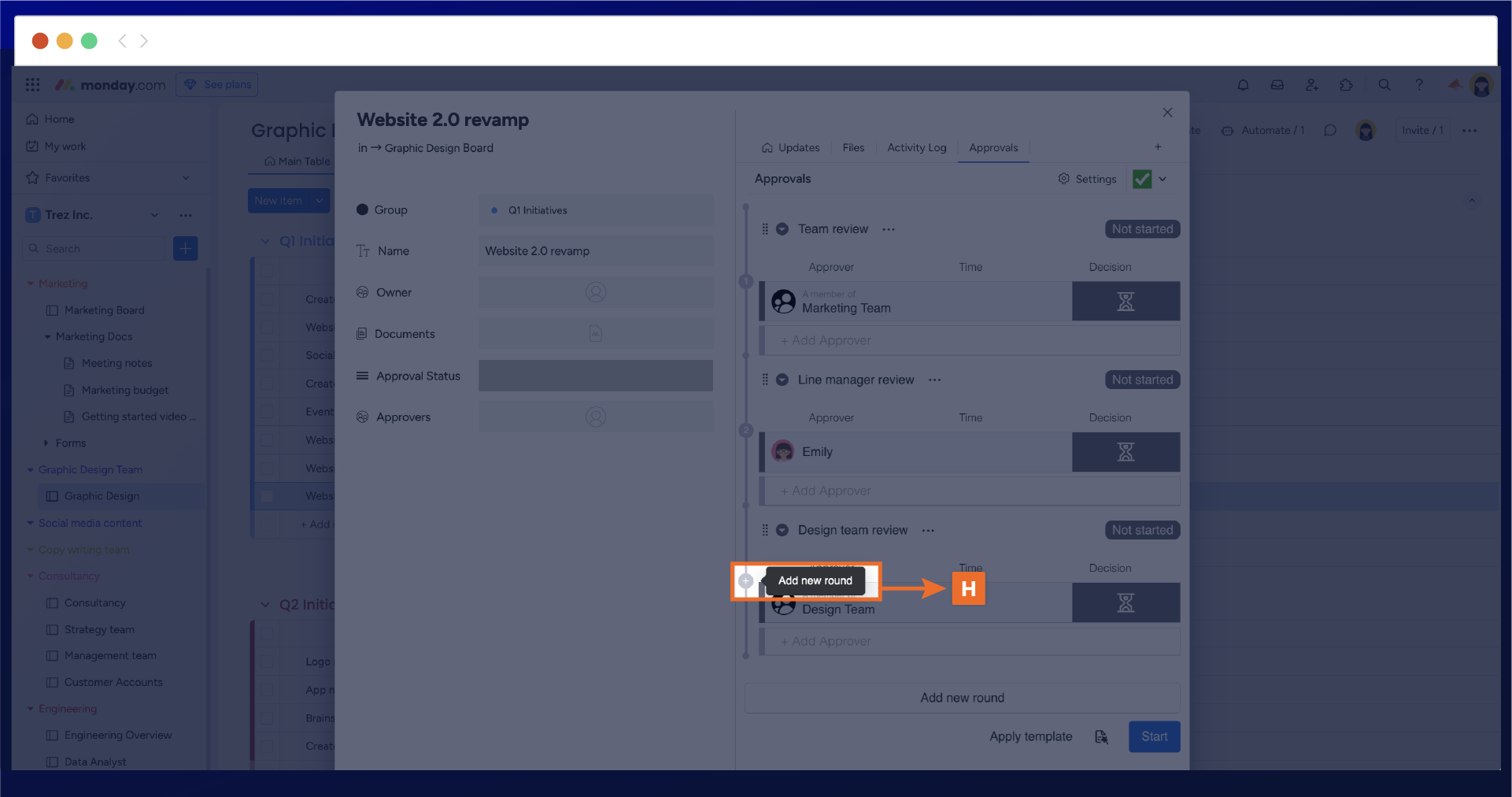Click the save template icon beside Apply template
The height and width of the screenshot is (797, 1512).
[x=1101, y=736]
